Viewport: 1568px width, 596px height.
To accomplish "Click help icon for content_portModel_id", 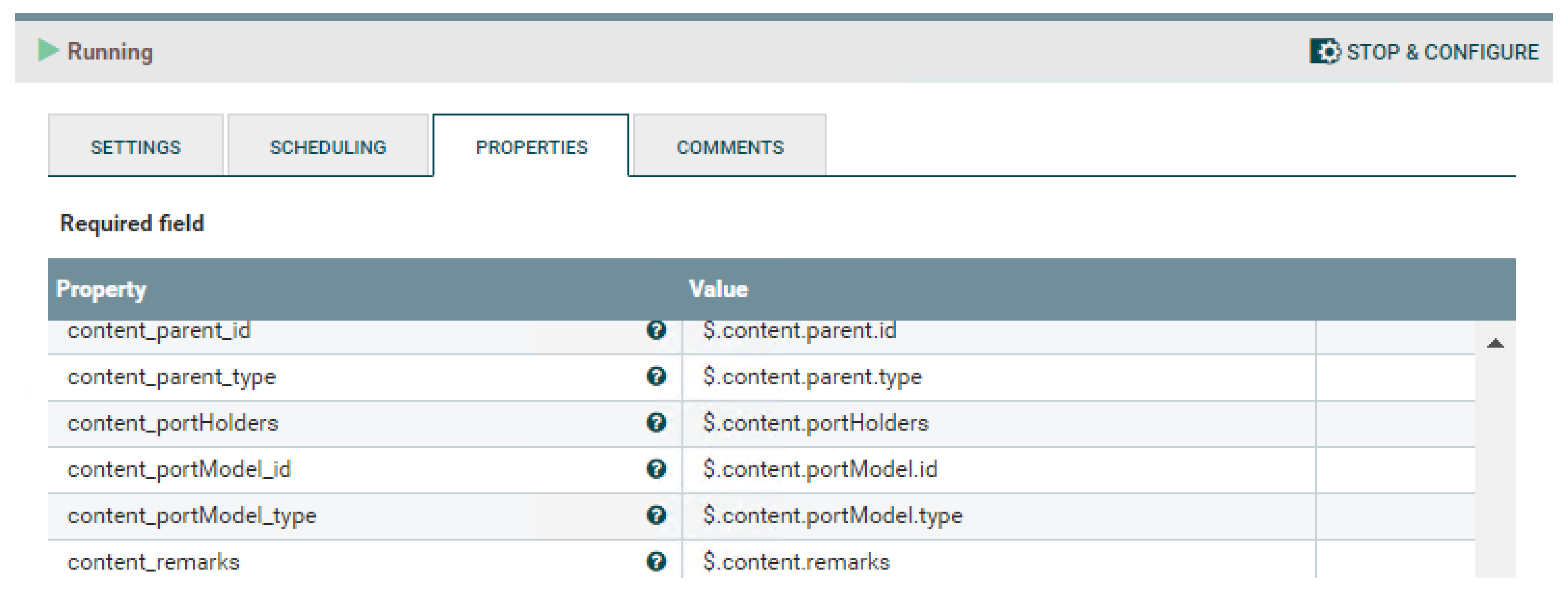I will click(655, 469).
